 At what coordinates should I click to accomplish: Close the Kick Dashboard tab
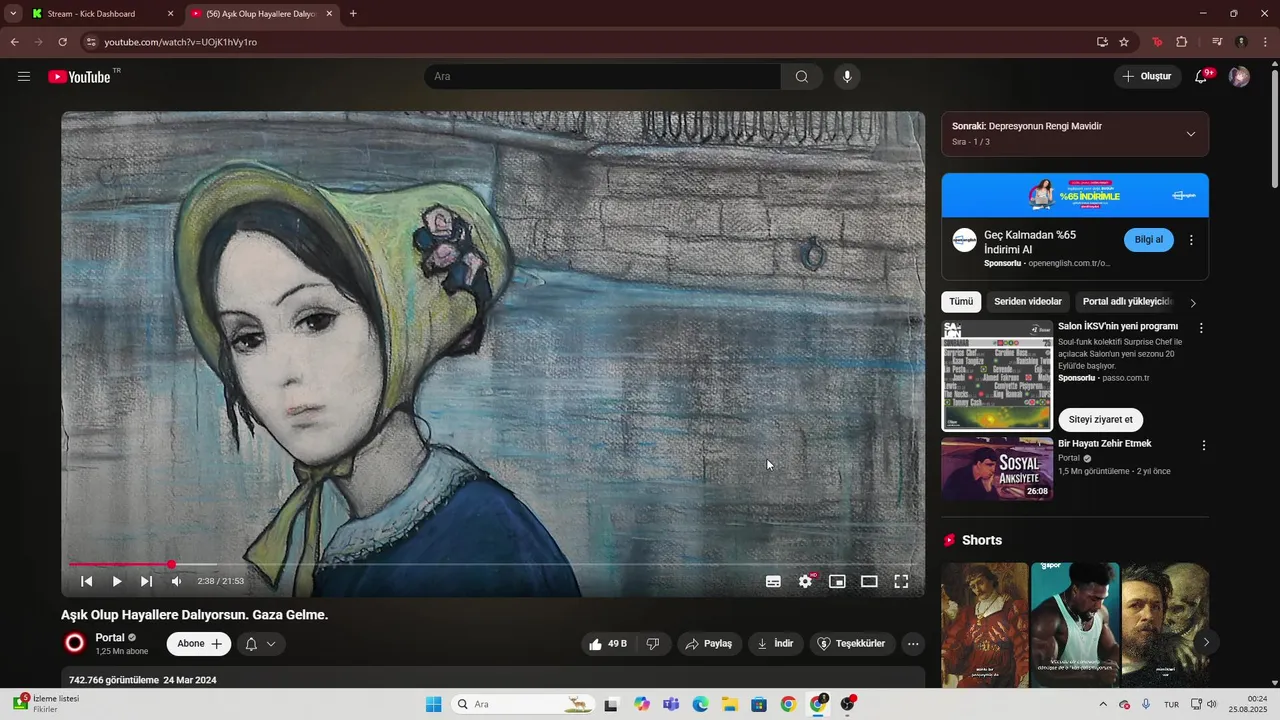[x=170, y=14]
